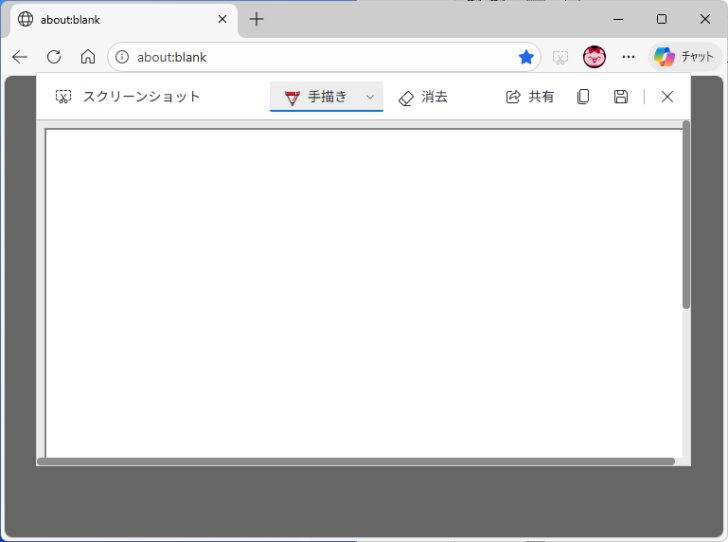Close the screenshot editor panel
The image size is (728, 542).
[x=667, y=97]
